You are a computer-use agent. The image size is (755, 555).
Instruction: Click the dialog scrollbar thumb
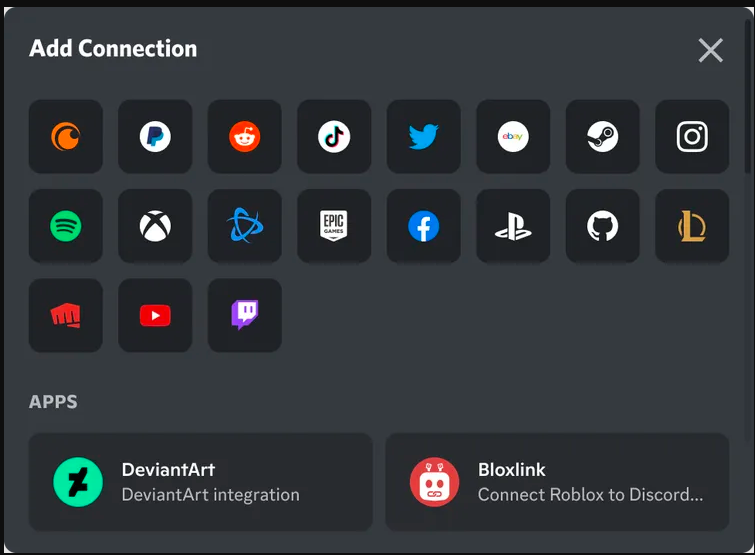[x=748, y=96]
